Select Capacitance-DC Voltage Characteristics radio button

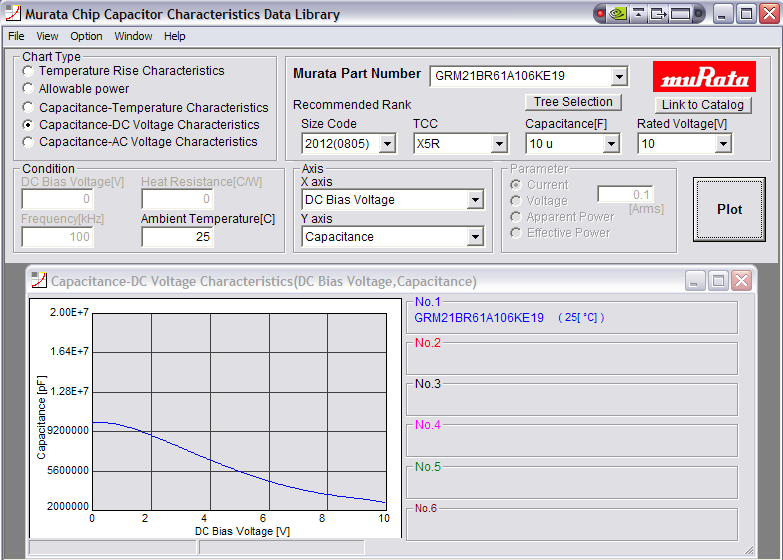(x=28, y=124)
